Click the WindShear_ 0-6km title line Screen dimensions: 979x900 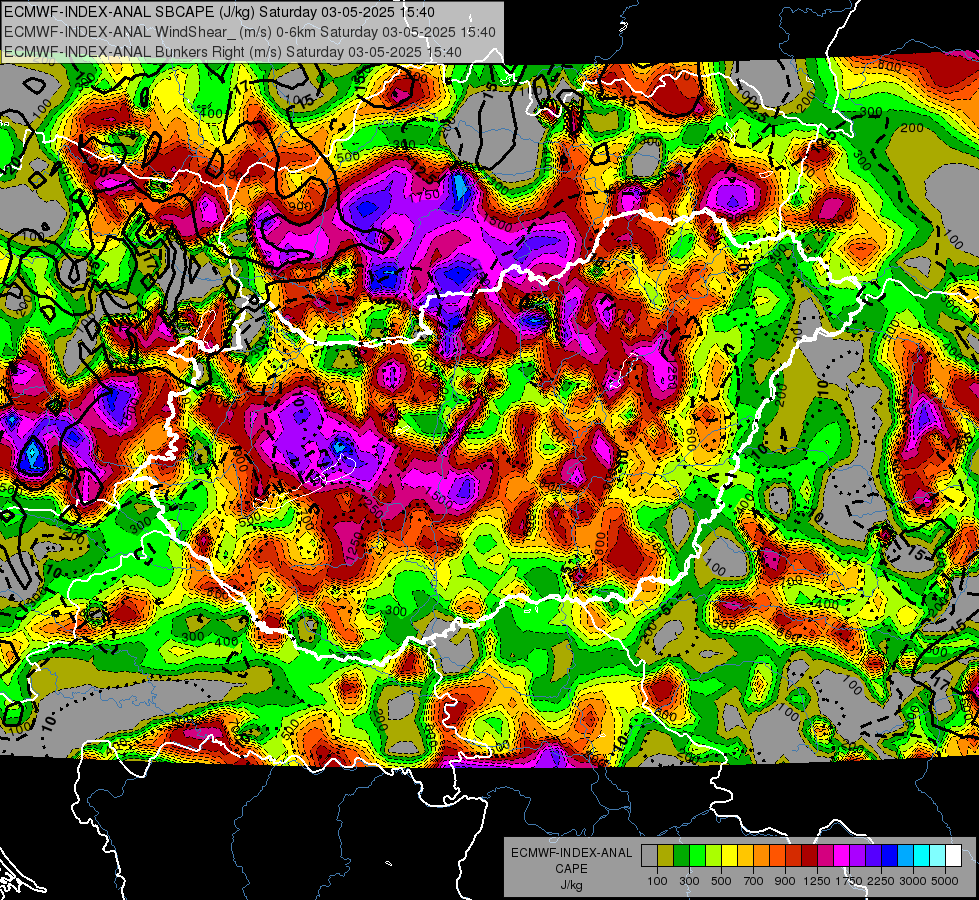coord(250,32)
